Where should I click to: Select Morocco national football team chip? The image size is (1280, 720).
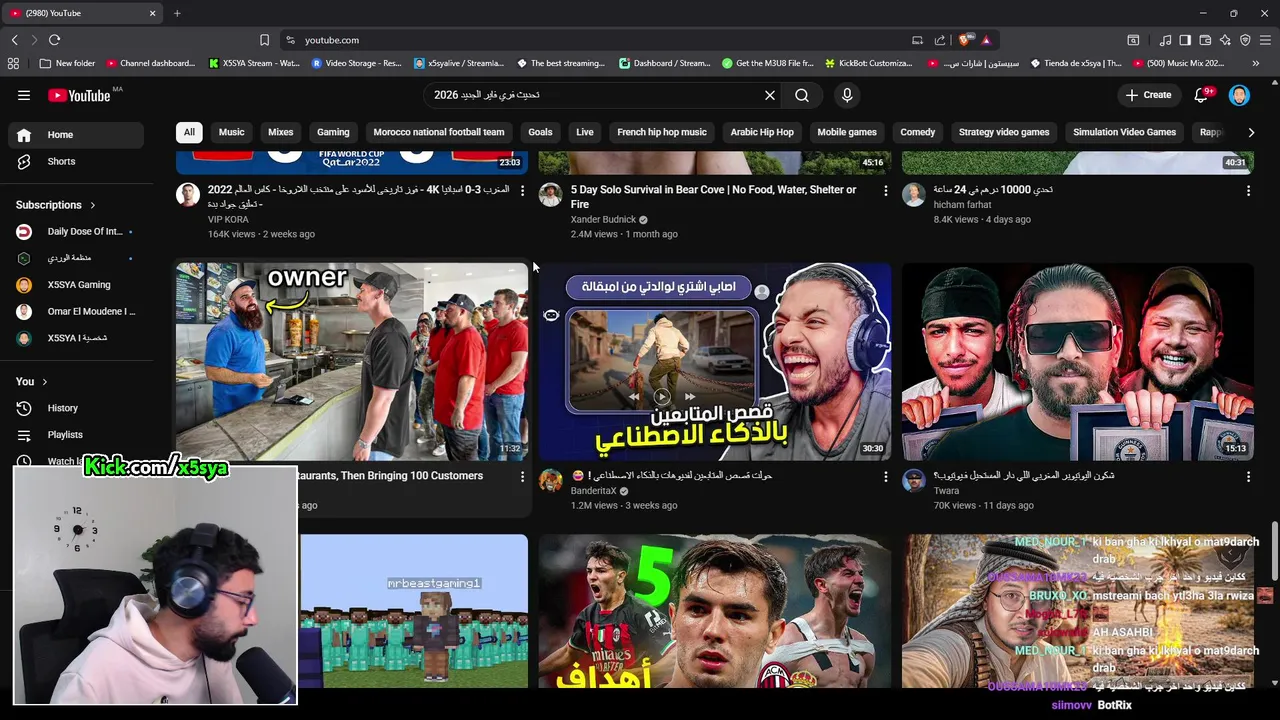coord(439,132)
